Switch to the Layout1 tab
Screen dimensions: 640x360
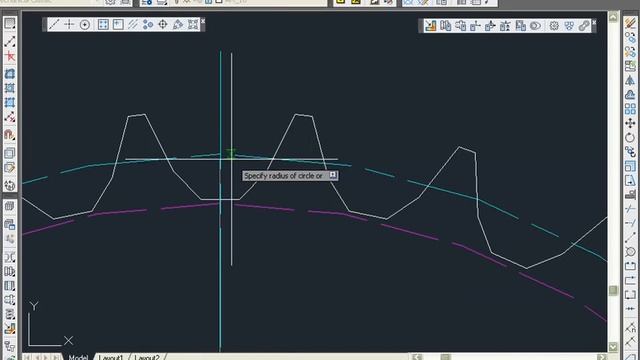point(111,357)
